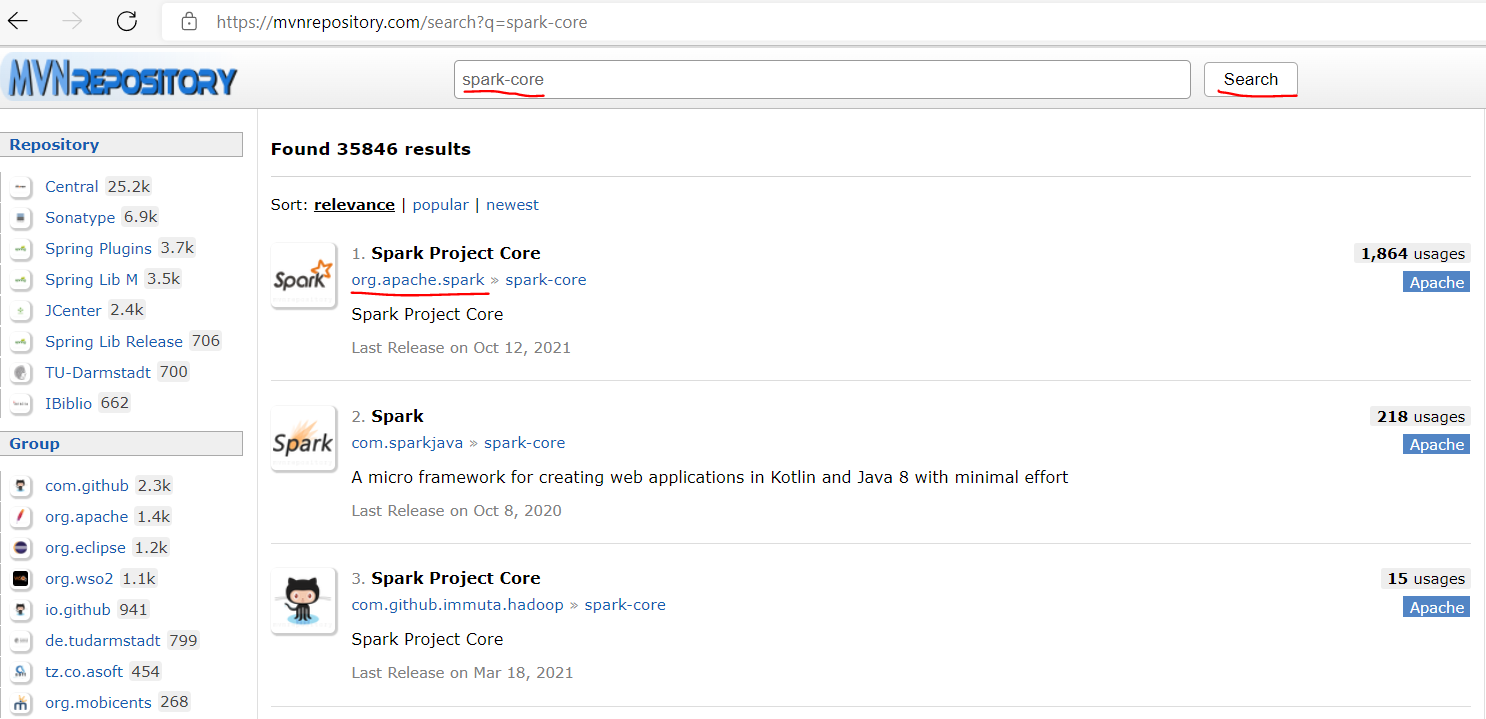Open the IBiblio repository link
Screen dimensions: 1486x719
point(68,404)
